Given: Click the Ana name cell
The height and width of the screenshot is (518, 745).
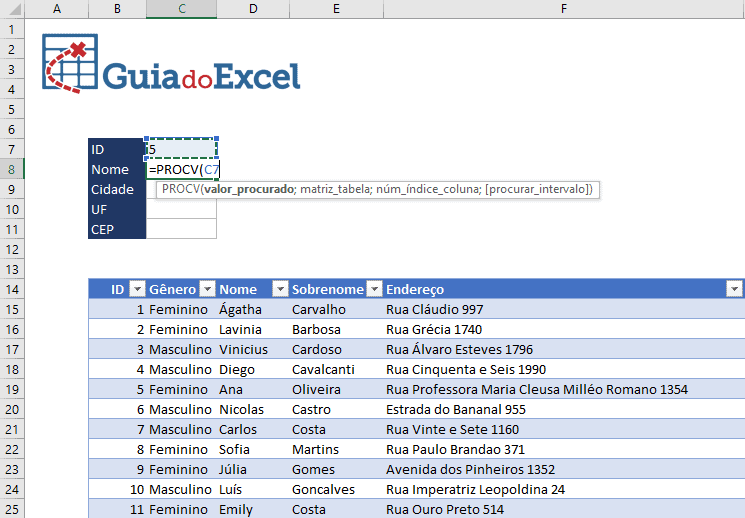Looking at the screenshot, I should (253, 389).
